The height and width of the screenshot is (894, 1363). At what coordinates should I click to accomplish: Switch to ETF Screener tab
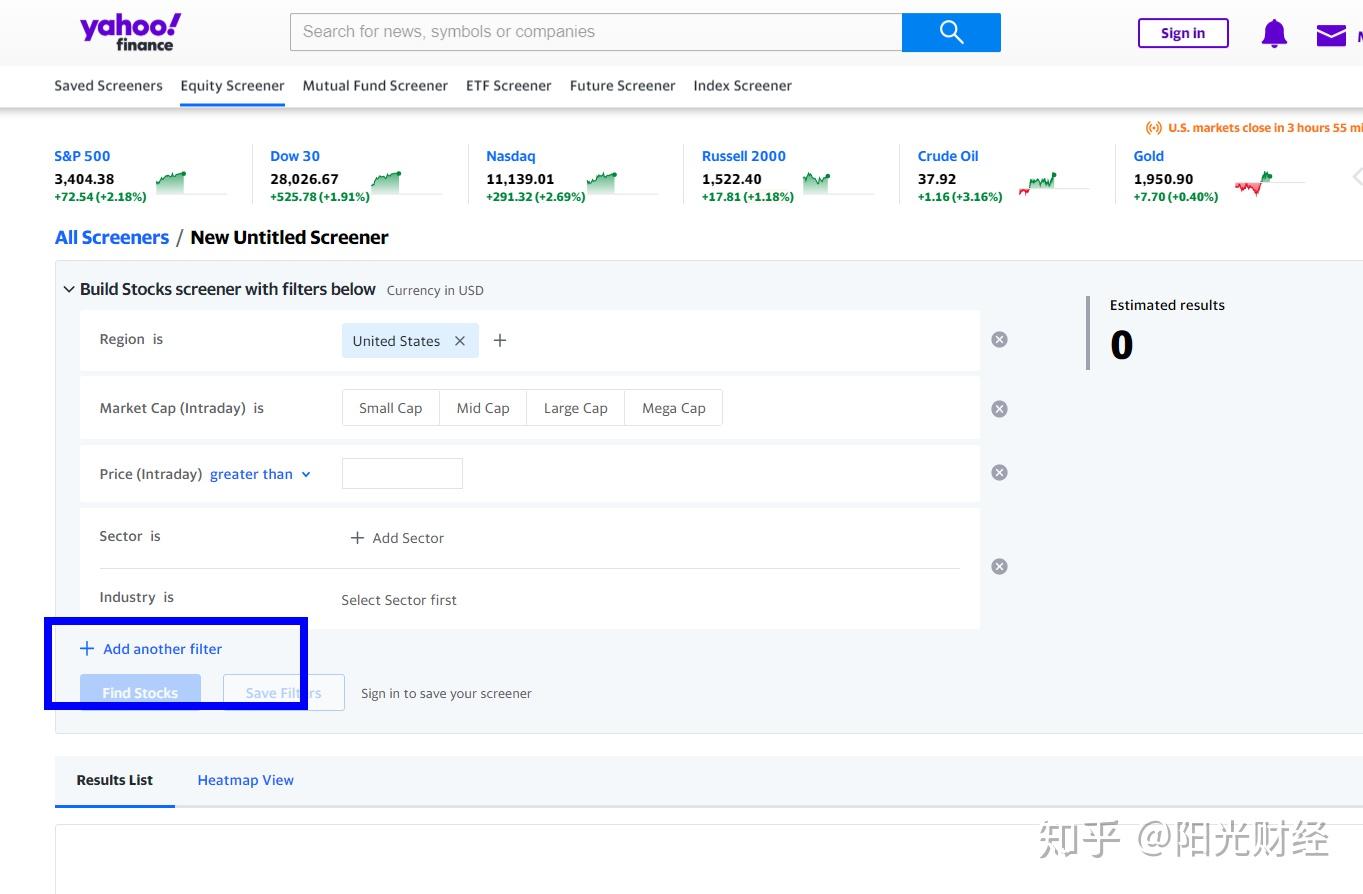pyautogui.click(x=509, y=86)
